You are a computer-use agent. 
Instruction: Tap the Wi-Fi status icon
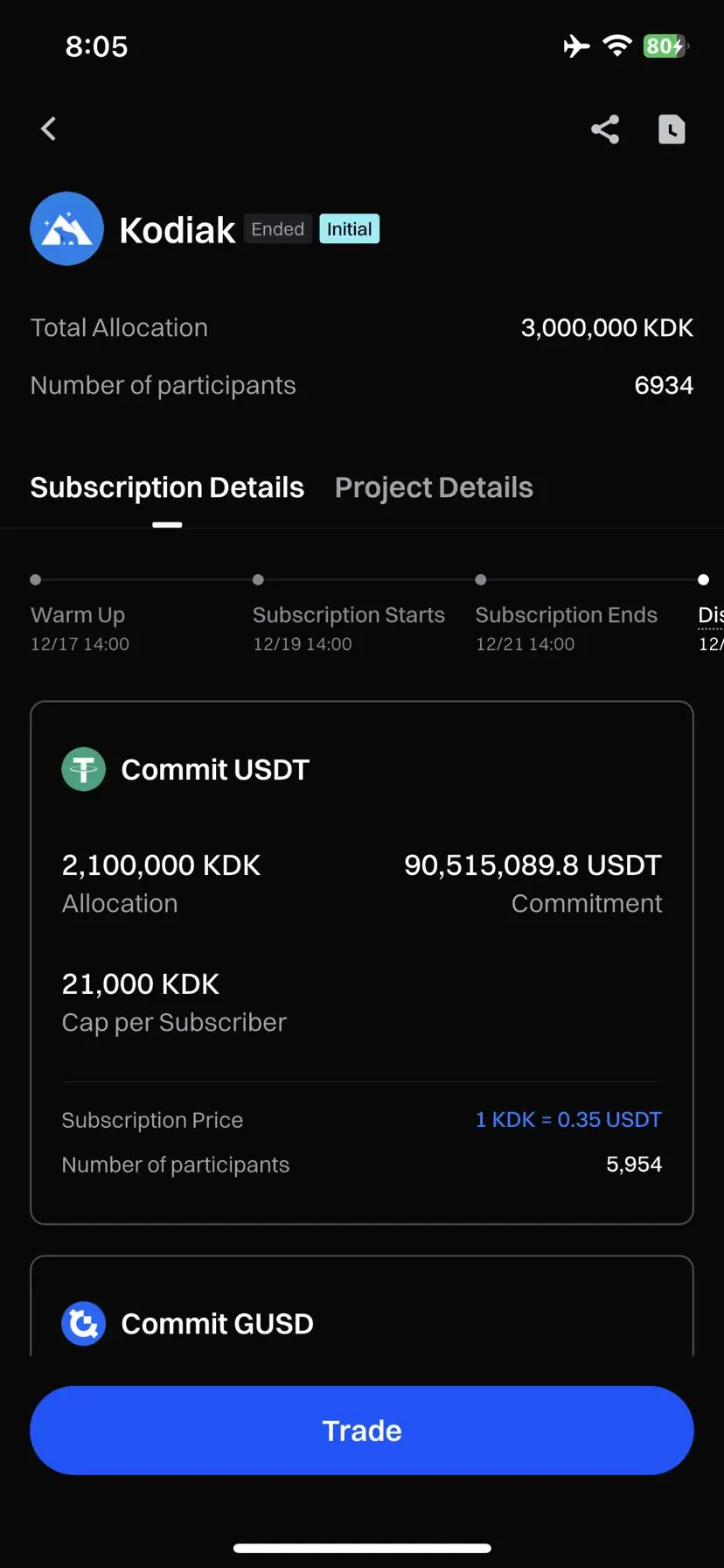[x=617, y=45]
